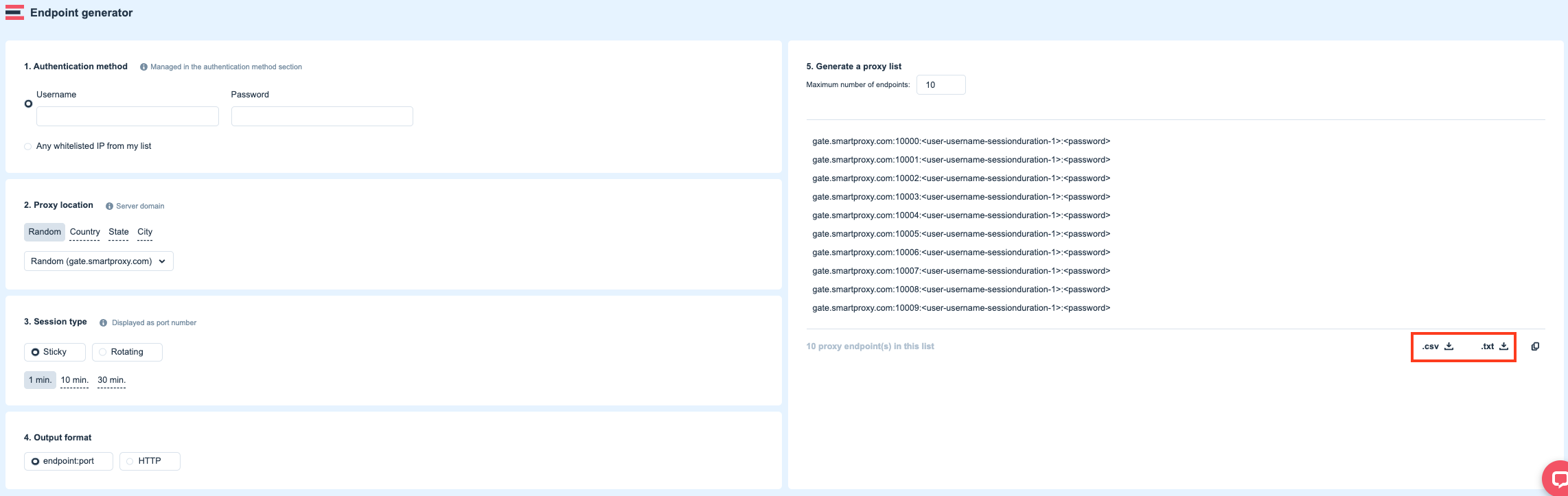Click the '5. Generate a proxy list' heading
This screenshot has height=496, width=1568.
(854, 67)
